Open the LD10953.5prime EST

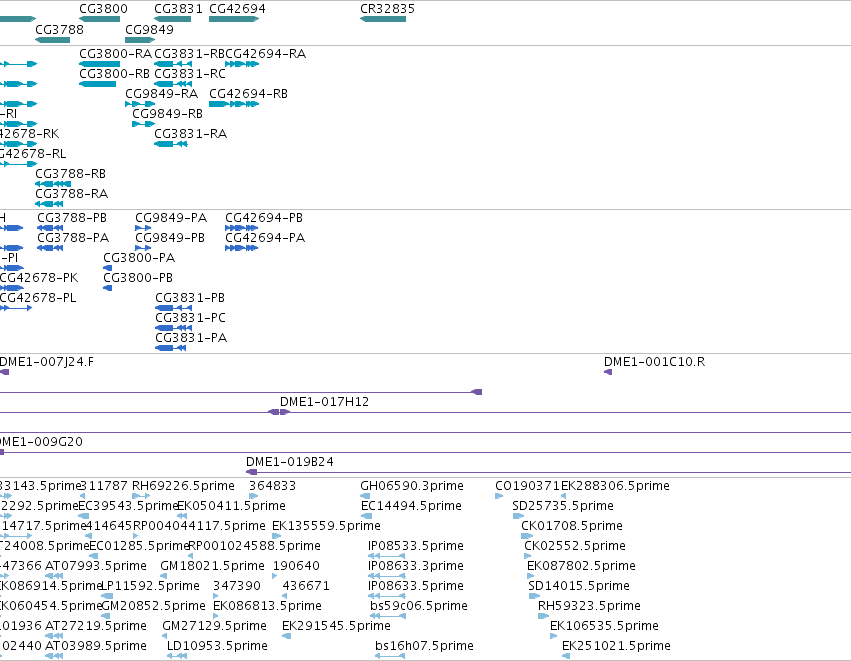pyautogui.click(x=177, y=656)
